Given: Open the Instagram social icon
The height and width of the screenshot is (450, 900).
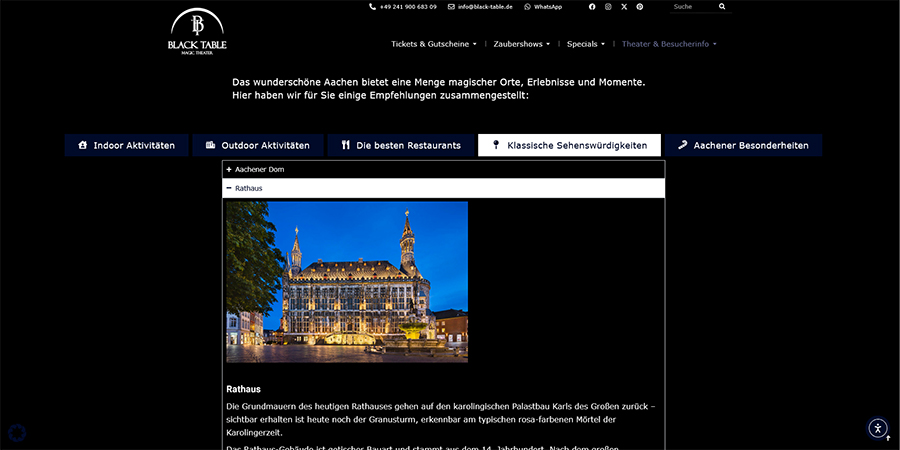Looking at the screenshot, I should point(608,7).
